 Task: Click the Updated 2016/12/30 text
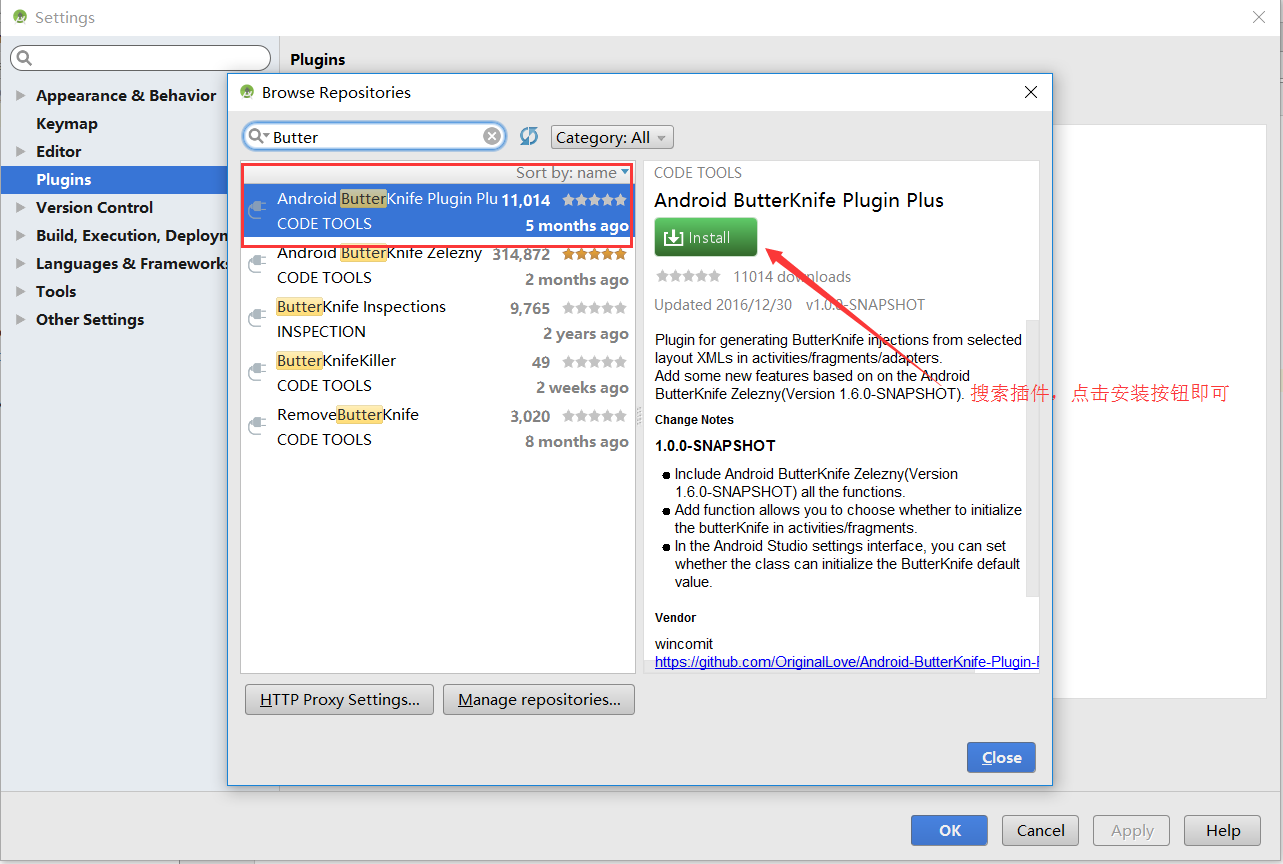[x=721, y=304]
